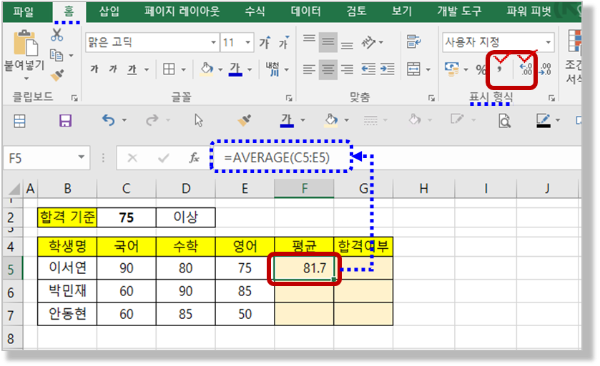
Task: Click the Paste clipboard icon
Action: [x=26, y=43]
